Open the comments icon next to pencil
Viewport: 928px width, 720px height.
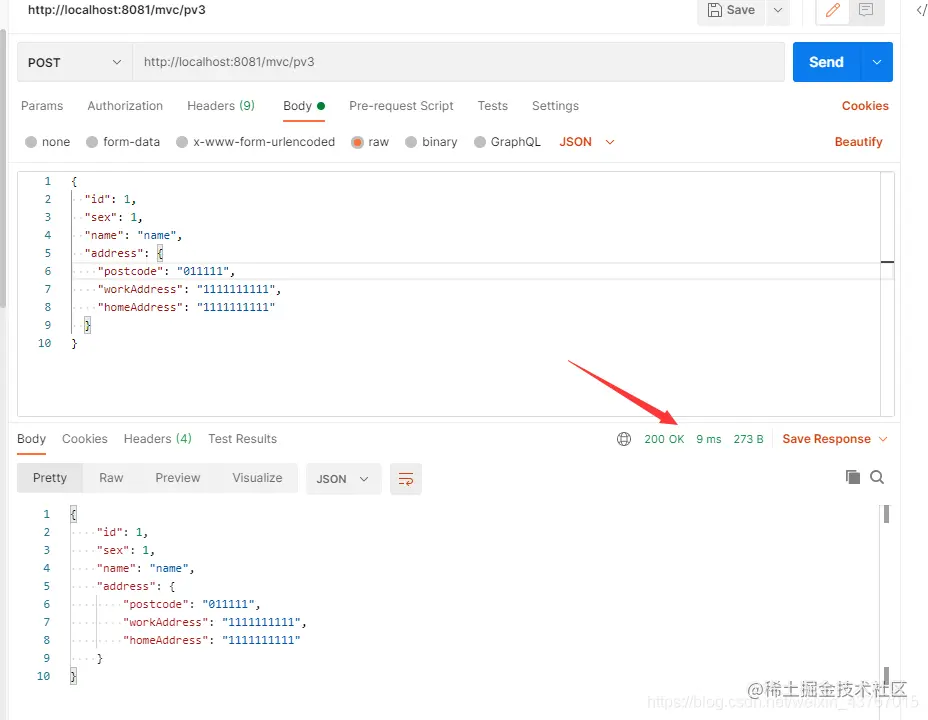pyautogui.click(x=866, y=10)
